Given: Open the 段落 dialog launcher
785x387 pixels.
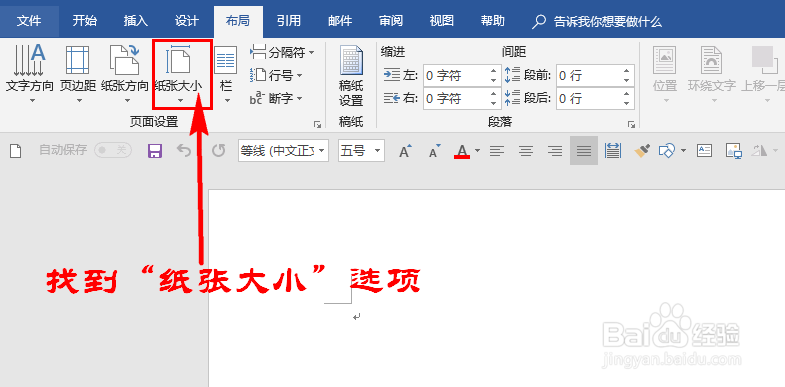Looking at the screenshot, I should [x=631, y=124].
